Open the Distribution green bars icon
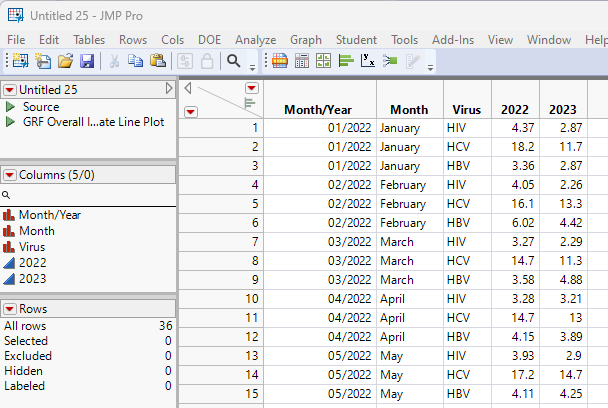The width and height of the screenshot is (608, 408). (x=346, y=61)
